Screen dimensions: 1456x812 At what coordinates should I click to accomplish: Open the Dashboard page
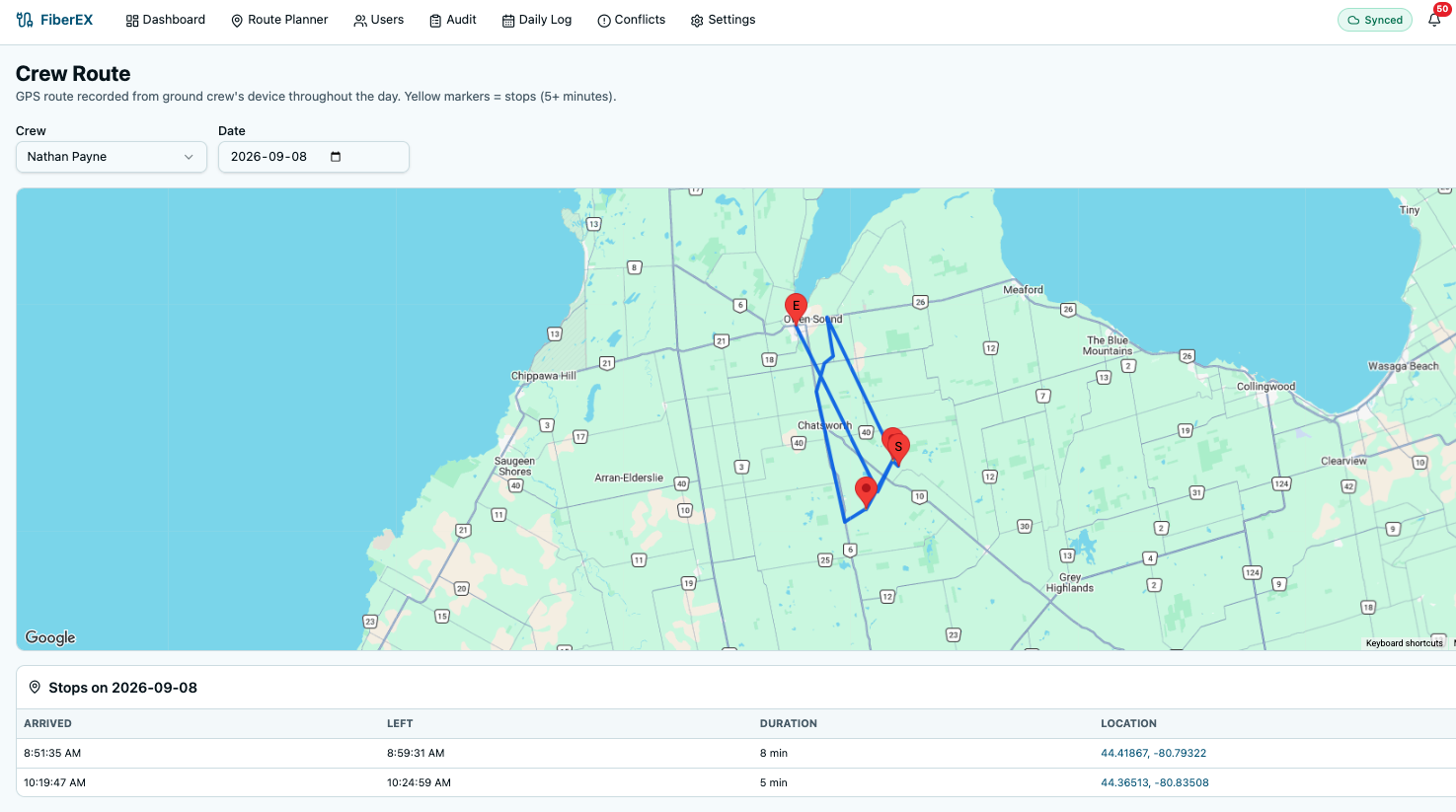pos(166,20)
